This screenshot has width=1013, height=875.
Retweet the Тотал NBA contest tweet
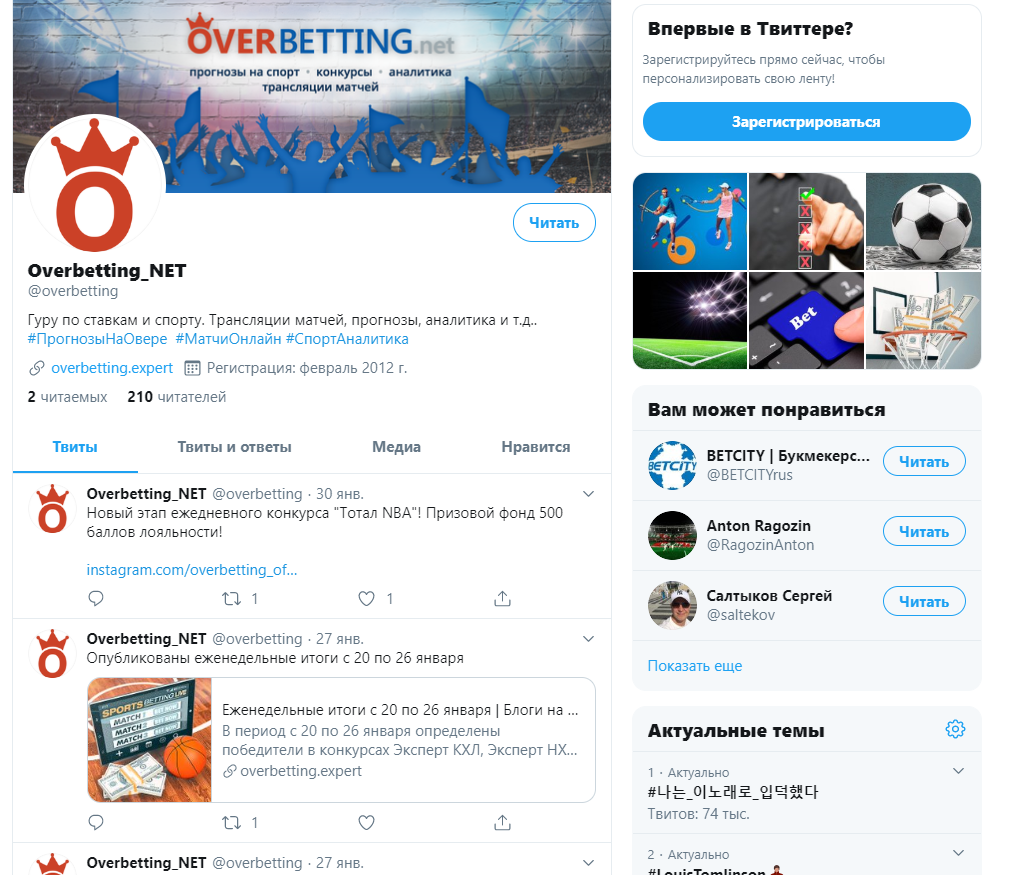click(231, 598)
